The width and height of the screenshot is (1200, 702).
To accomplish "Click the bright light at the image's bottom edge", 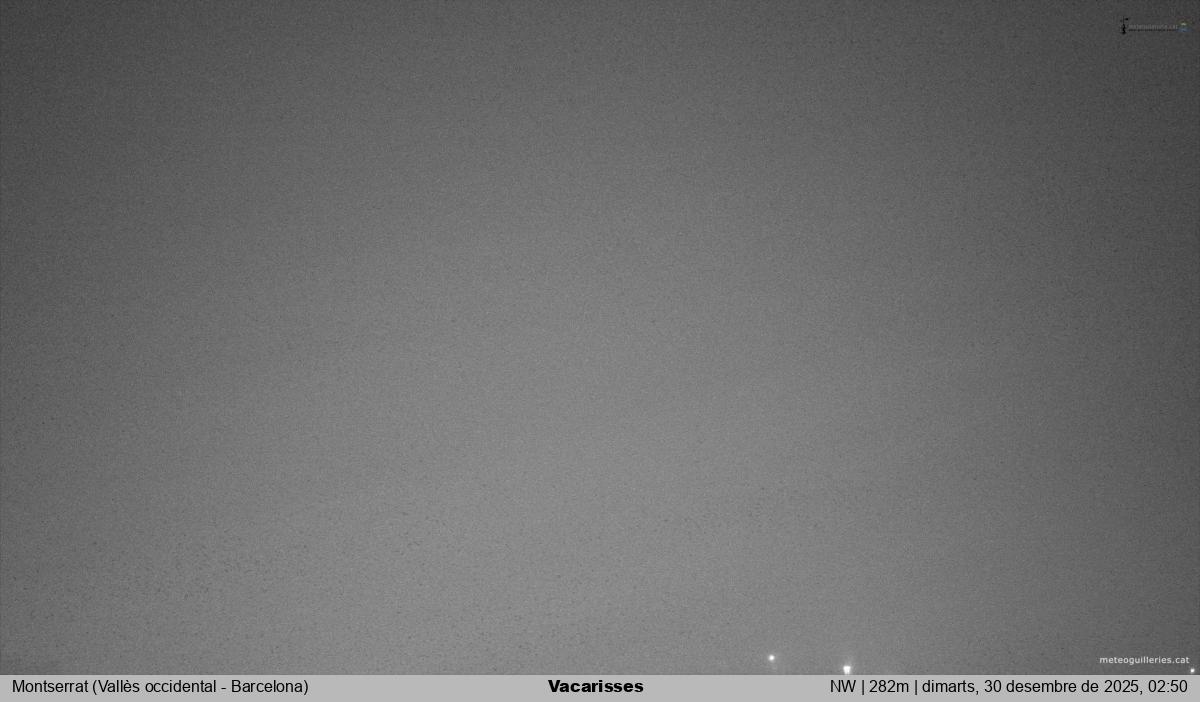I will [x=847, y=669].
